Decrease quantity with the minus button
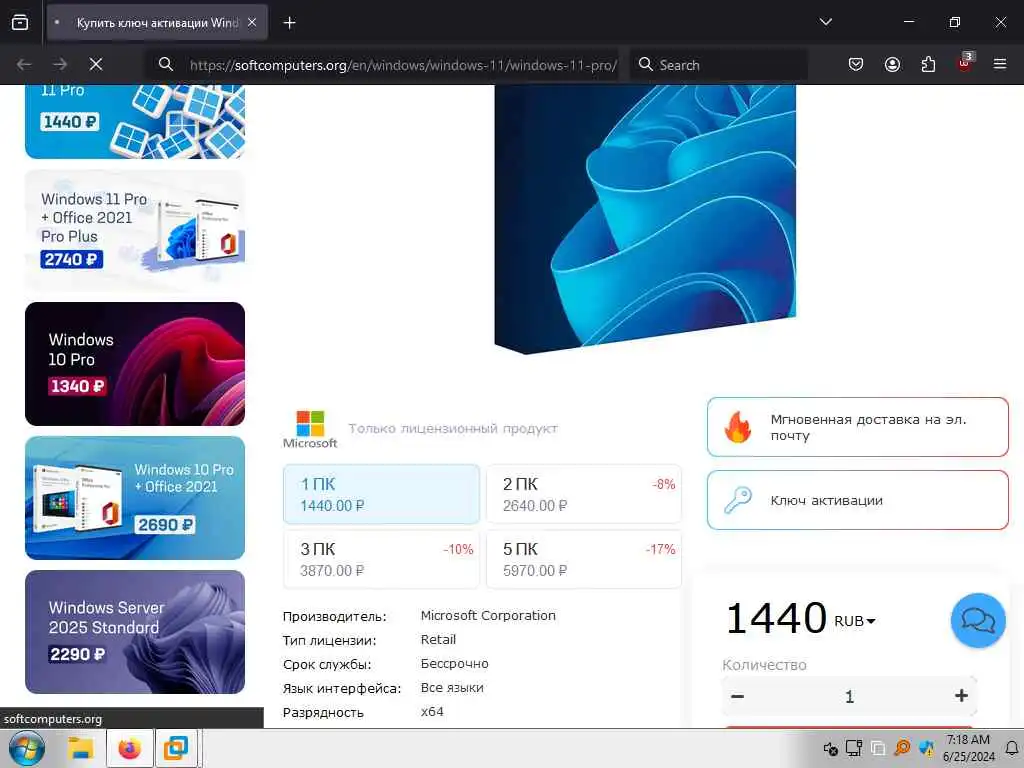 [737, 696]
